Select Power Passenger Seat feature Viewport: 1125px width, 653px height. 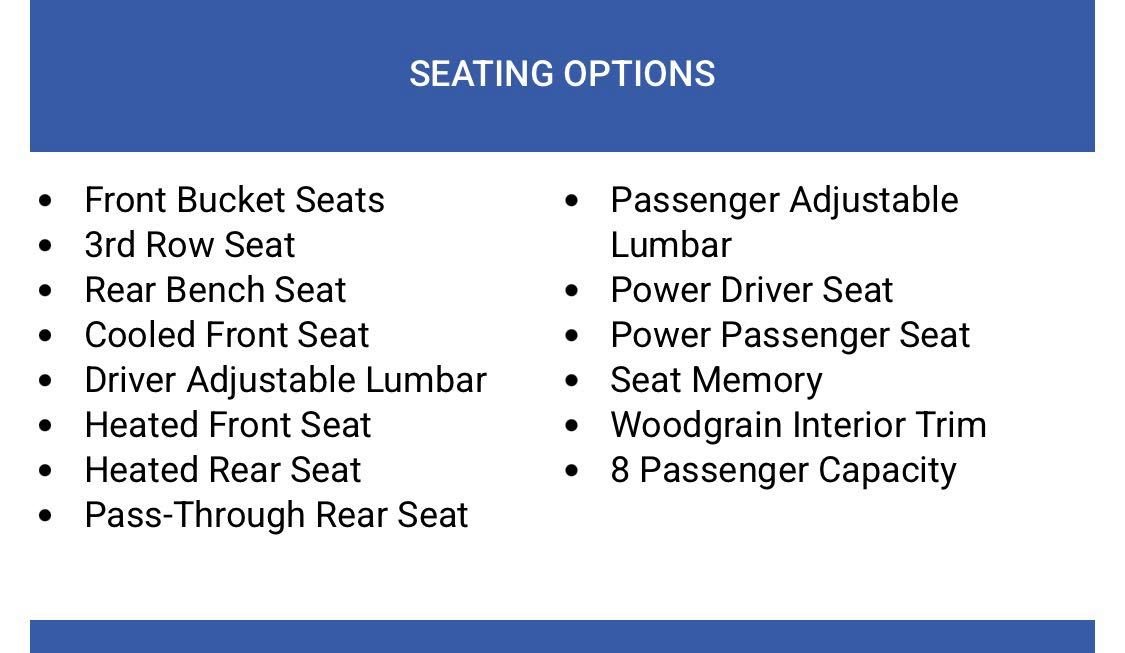pyautogui.click(x=790, y=335)
